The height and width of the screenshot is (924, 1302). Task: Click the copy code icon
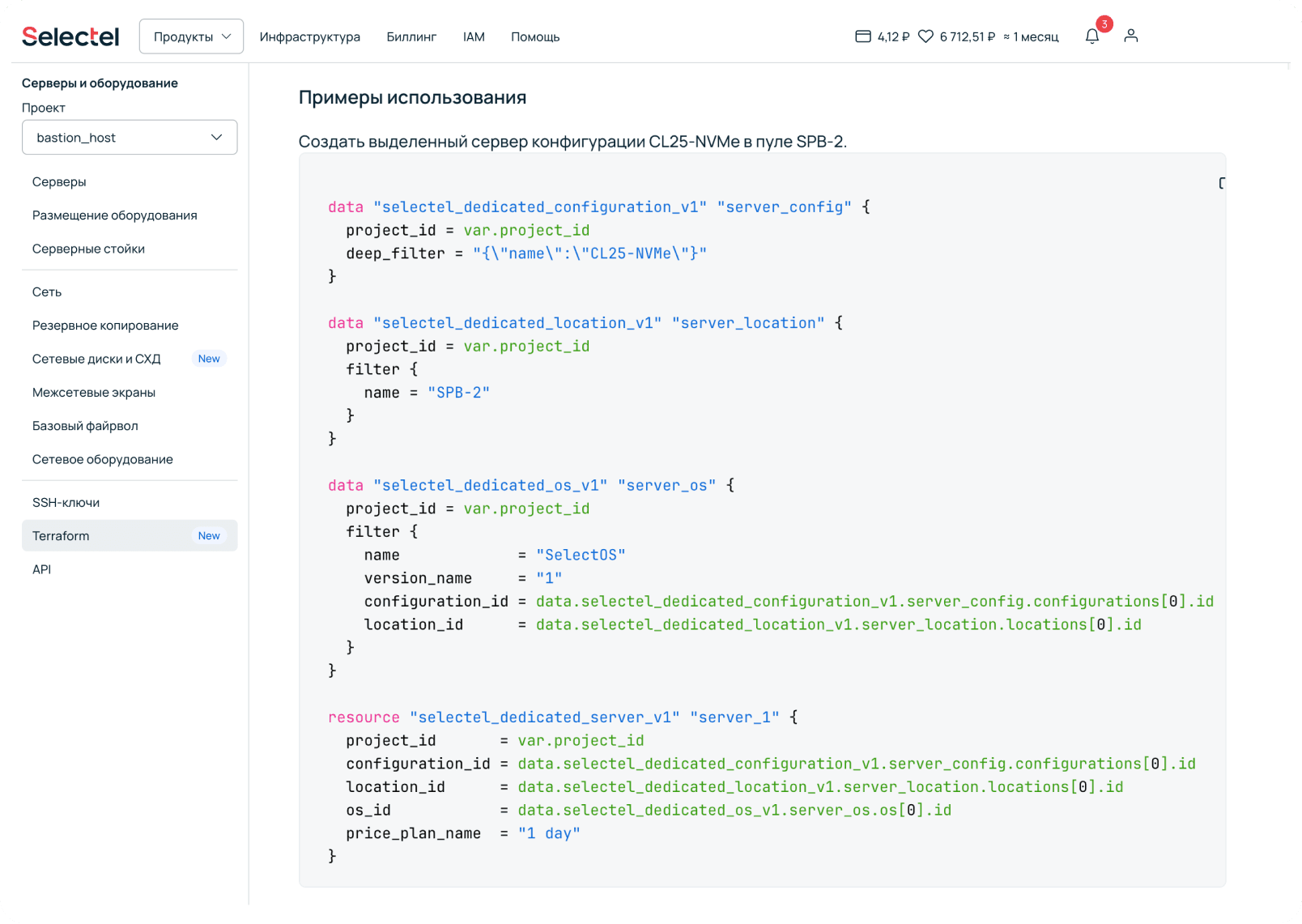(x=1221, y=183)
